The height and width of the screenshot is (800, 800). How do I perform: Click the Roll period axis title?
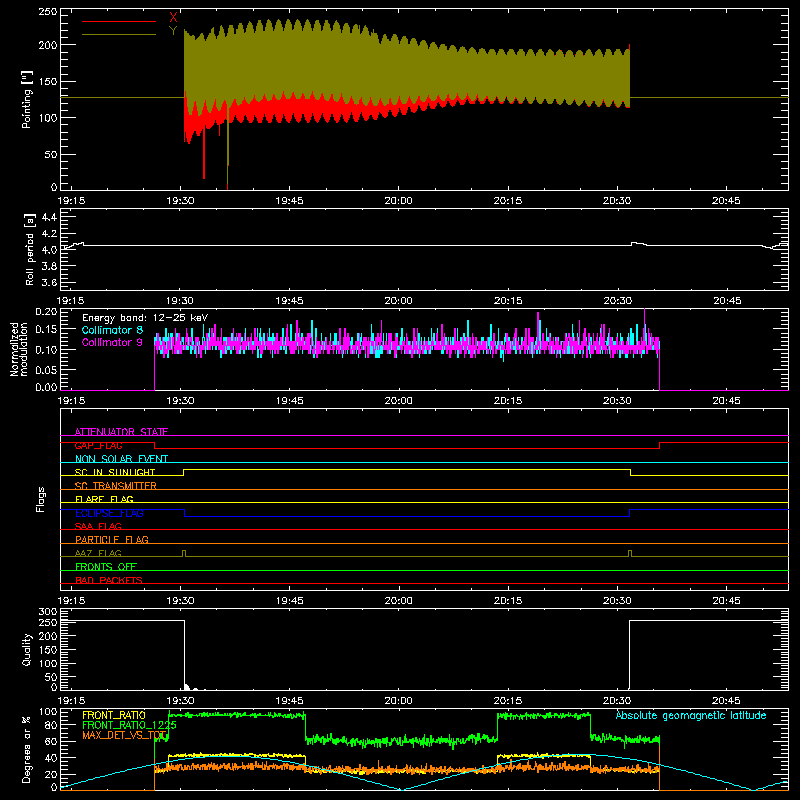coord(30,250)
